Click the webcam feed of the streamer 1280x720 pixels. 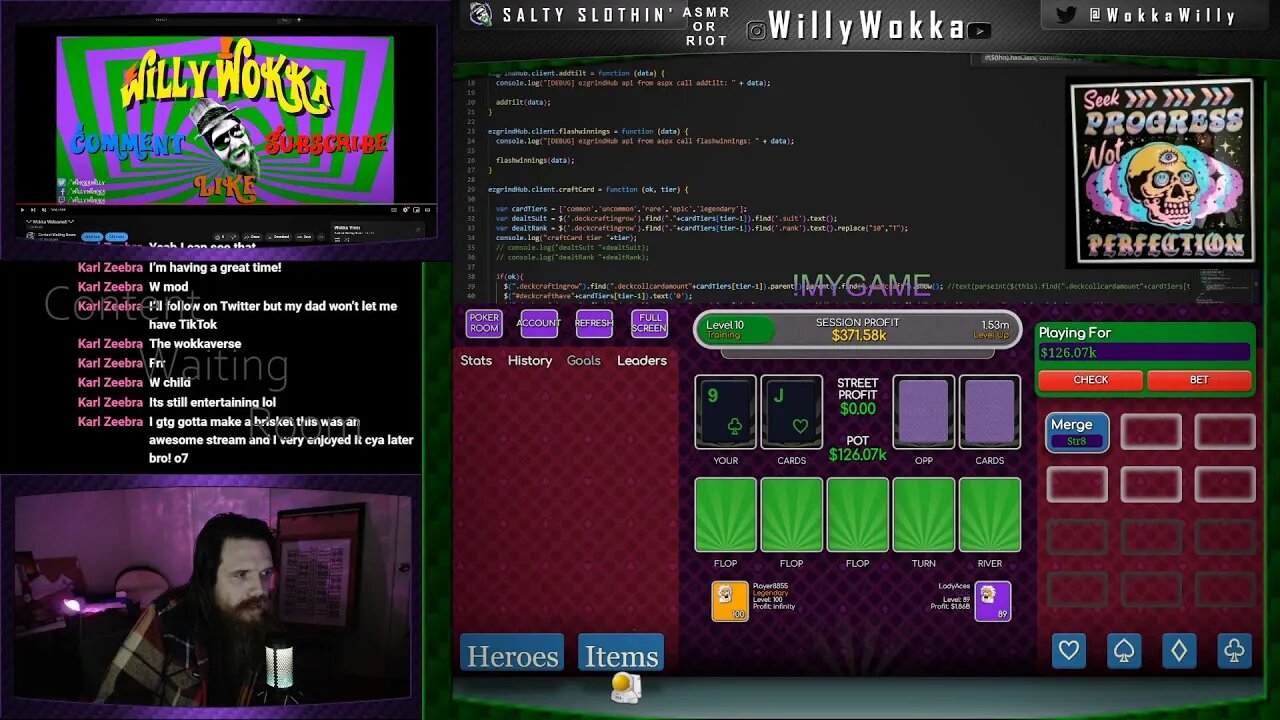coord(212,595)
